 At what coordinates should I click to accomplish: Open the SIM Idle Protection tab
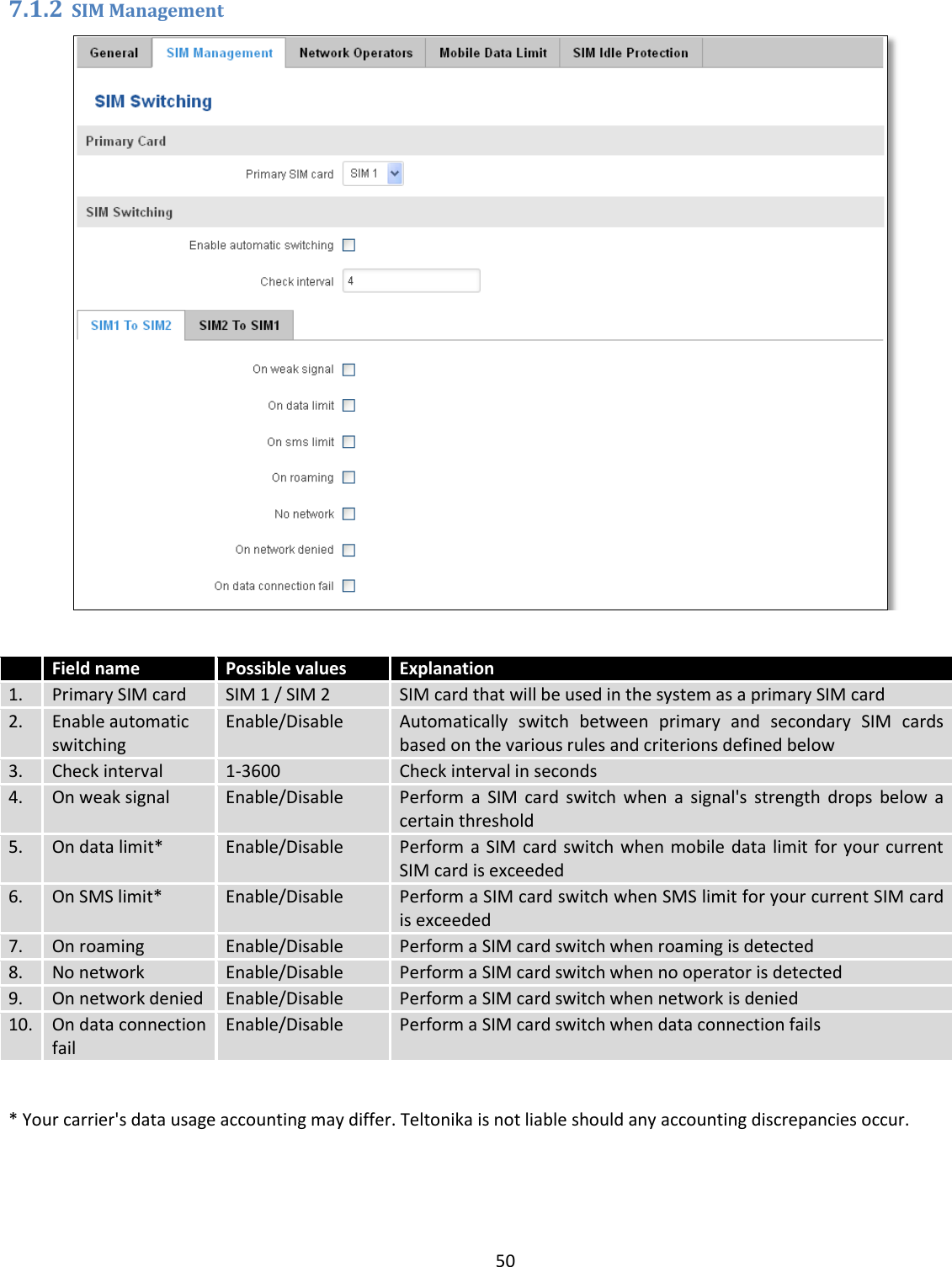[x=631, y=52]
